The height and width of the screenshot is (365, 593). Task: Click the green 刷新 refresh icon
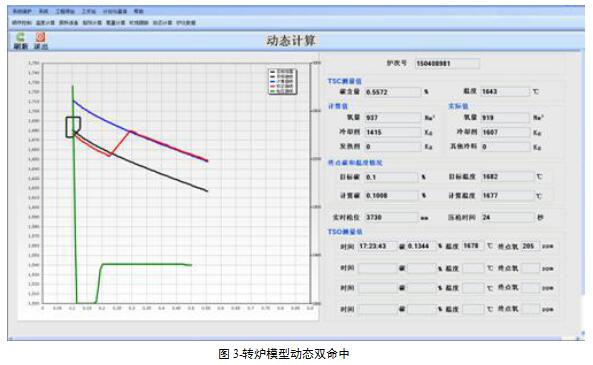coord(20,37)
